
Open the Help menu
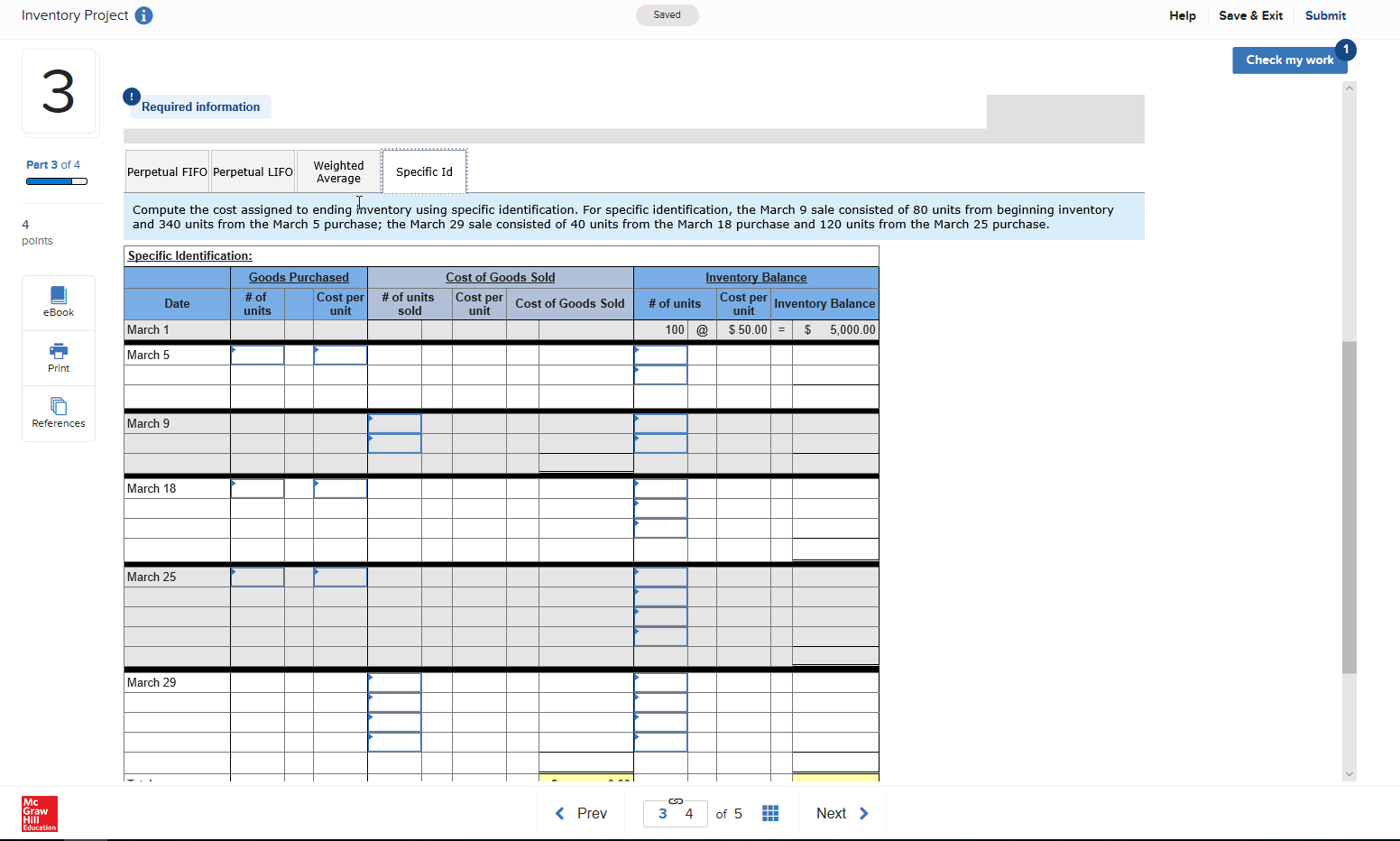click(x=1182, y=15)
